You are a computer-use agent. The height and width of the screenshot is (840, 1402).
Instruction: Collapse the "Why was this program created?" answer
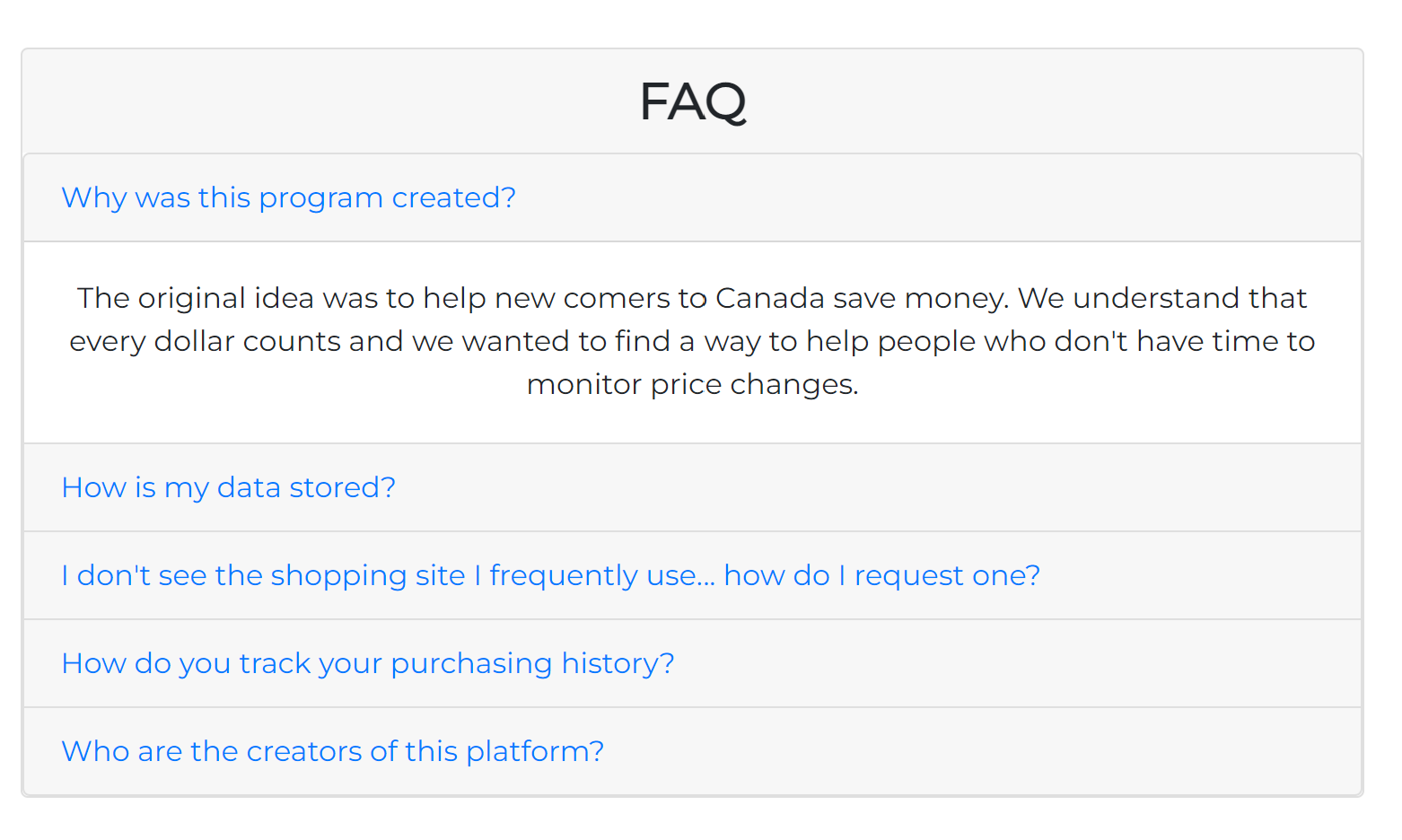(288, 197)
